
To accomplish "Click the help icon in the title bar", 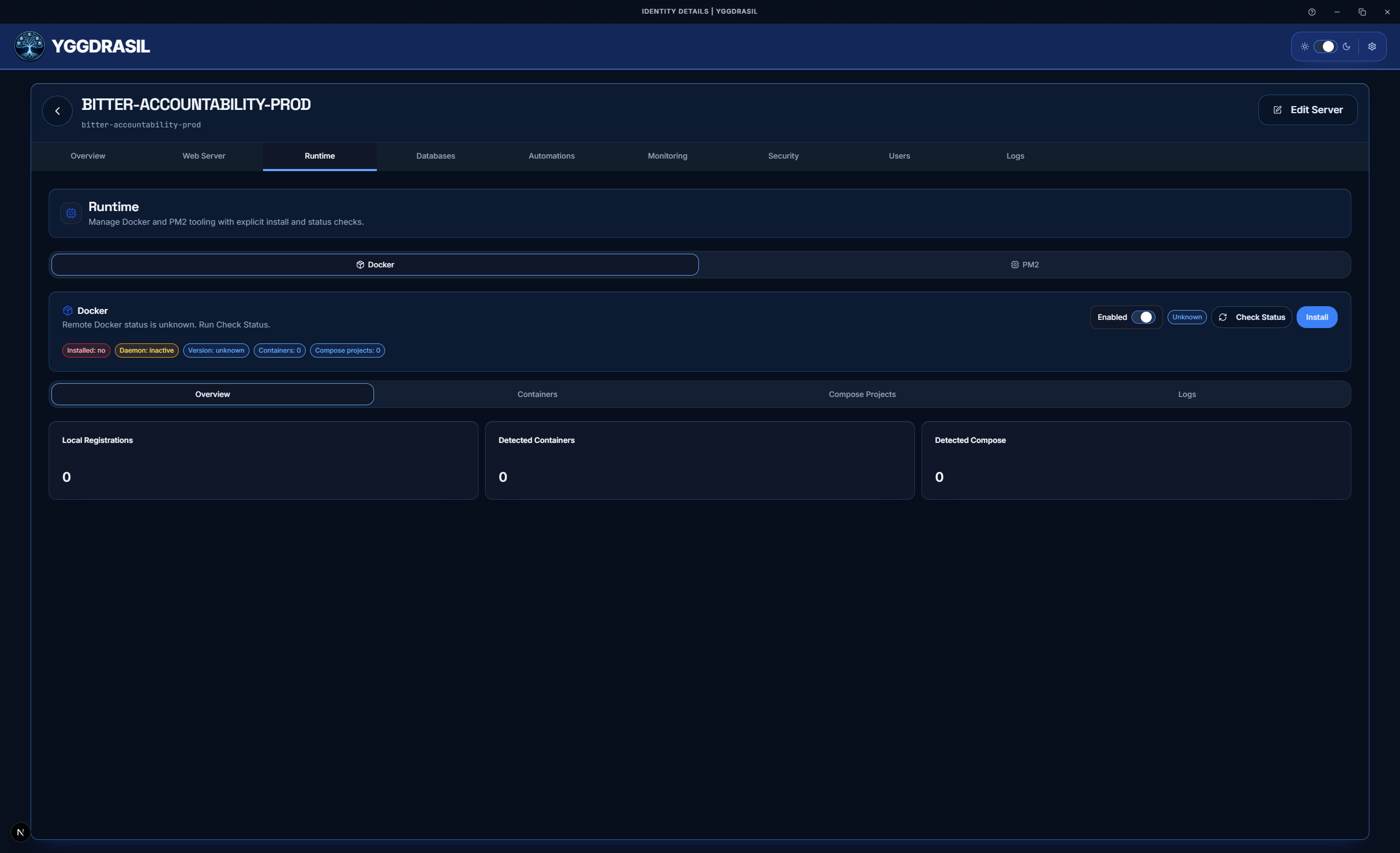I will [x=1312, y=11].
